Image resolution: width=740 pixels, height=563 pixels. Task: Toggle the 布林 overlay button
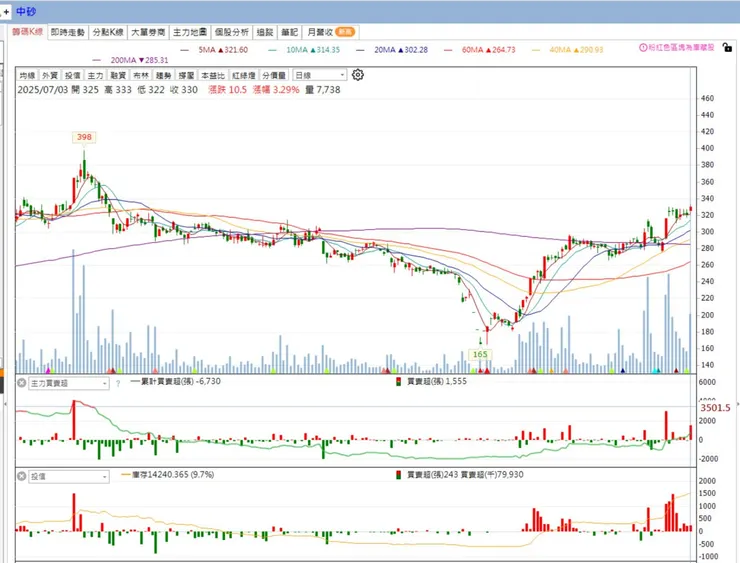141,75
